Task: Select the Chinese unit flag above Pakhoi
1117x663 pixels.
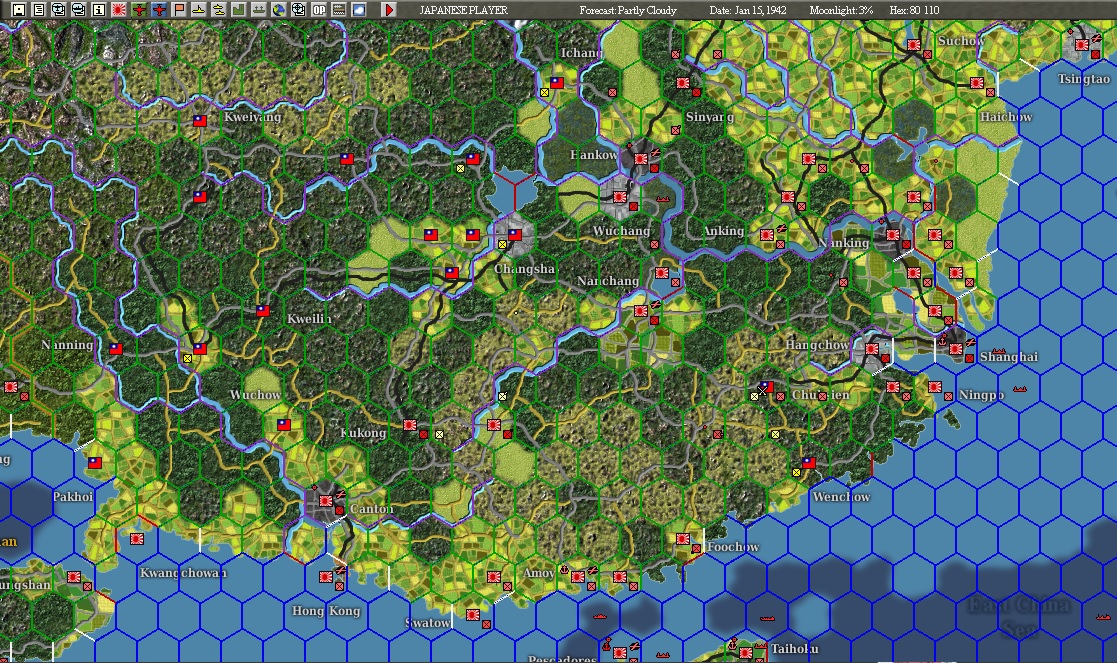Action: 94,463
